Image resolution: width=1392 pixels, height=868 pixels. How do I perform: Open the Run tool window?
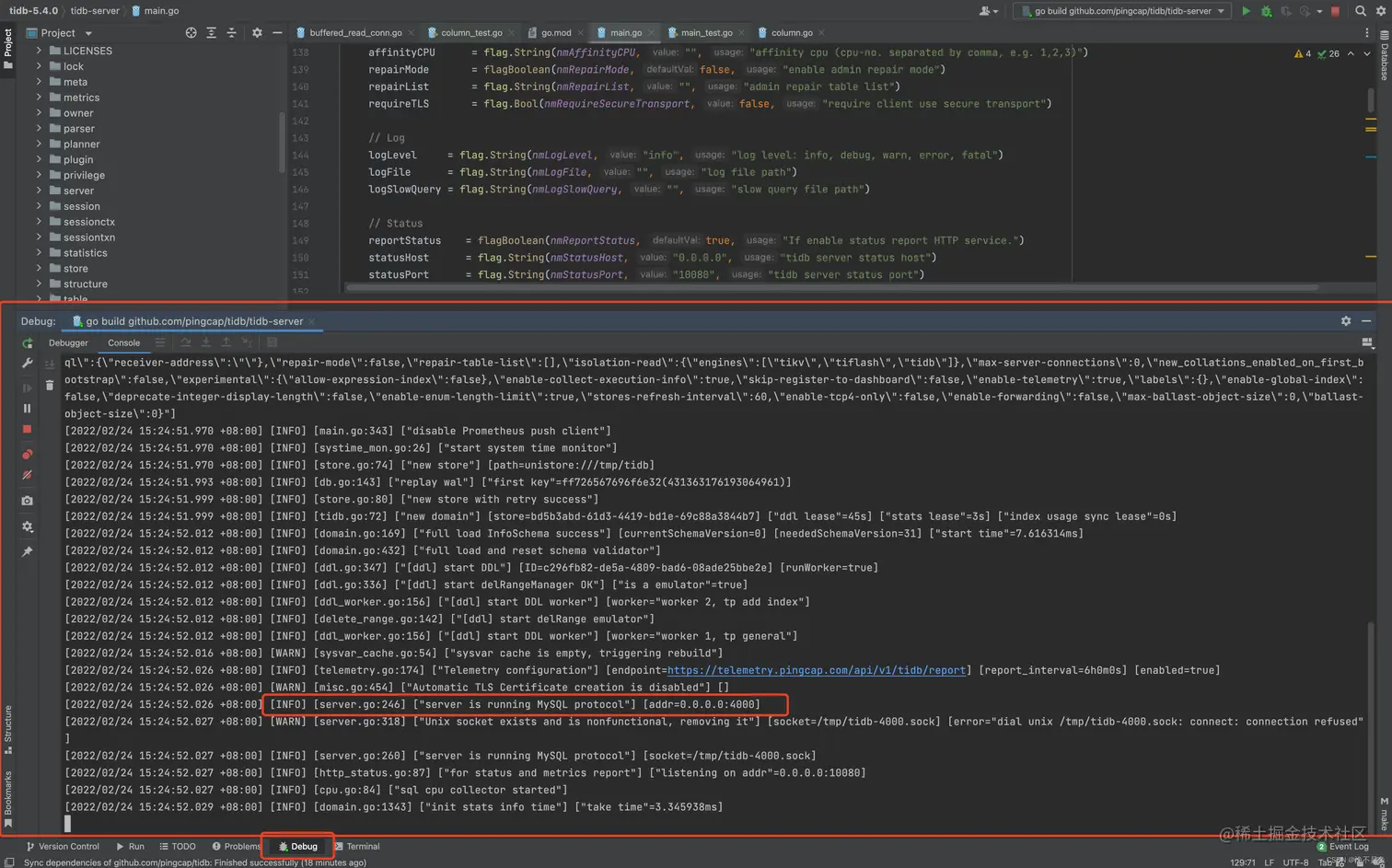[x=130, y=846]
